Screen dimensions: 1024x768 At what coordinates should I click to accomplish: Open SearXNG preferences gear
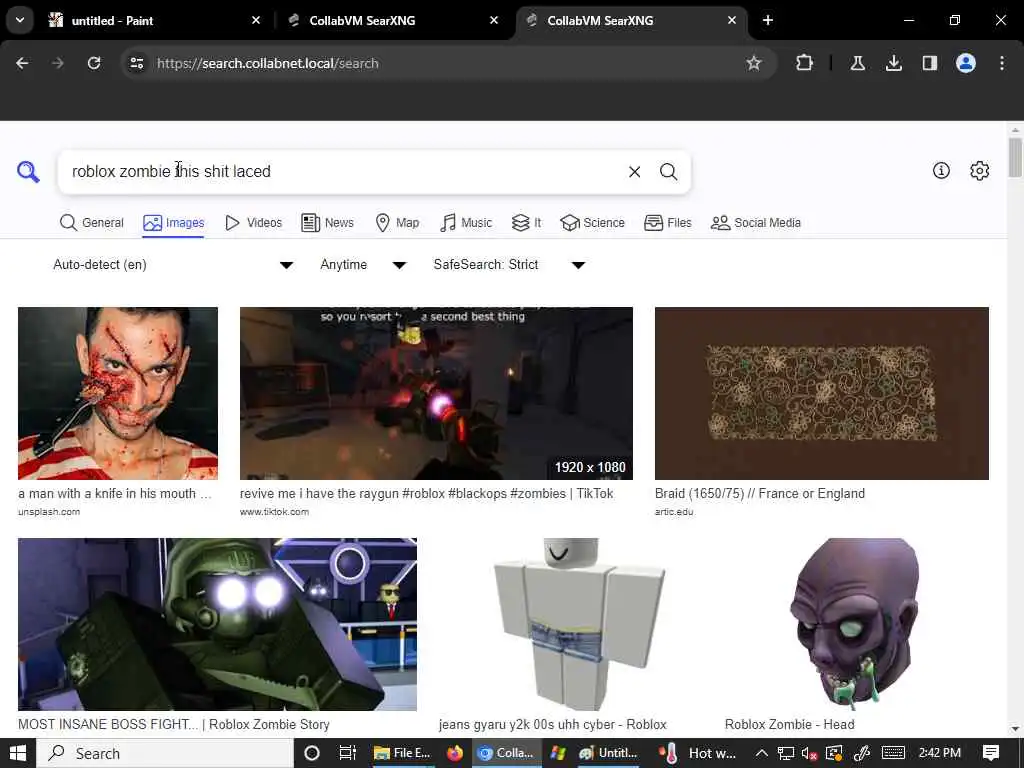pyautogui.click(x=979, y=170)
